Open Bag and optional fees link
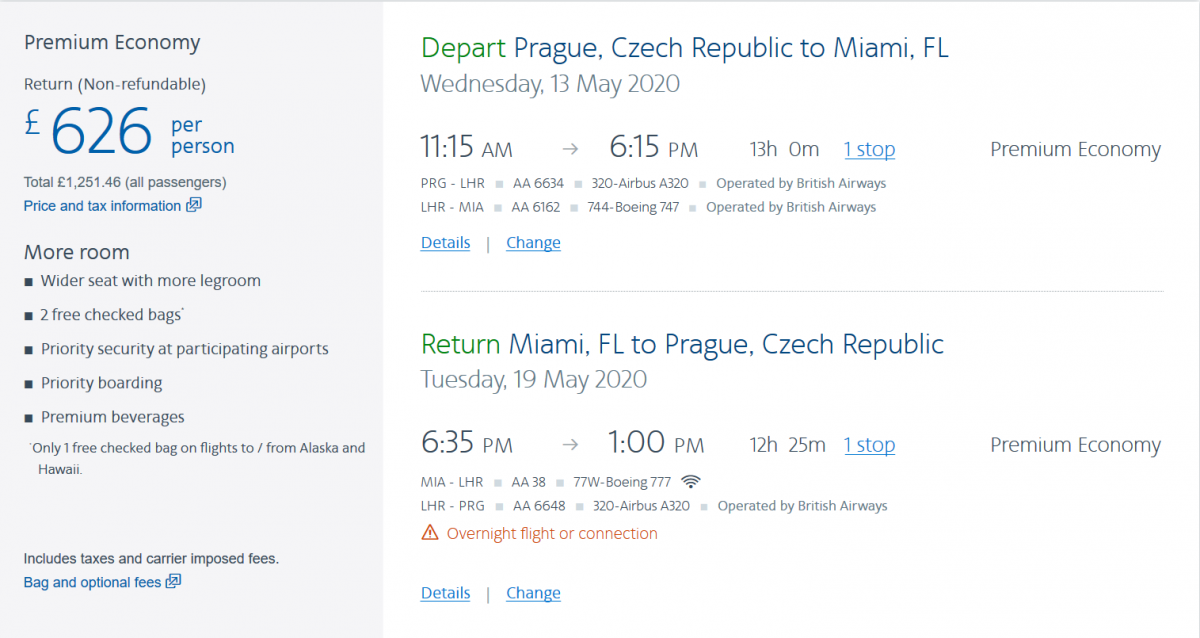This screenshot has width=1200, height=638. [x=92, y=582]
